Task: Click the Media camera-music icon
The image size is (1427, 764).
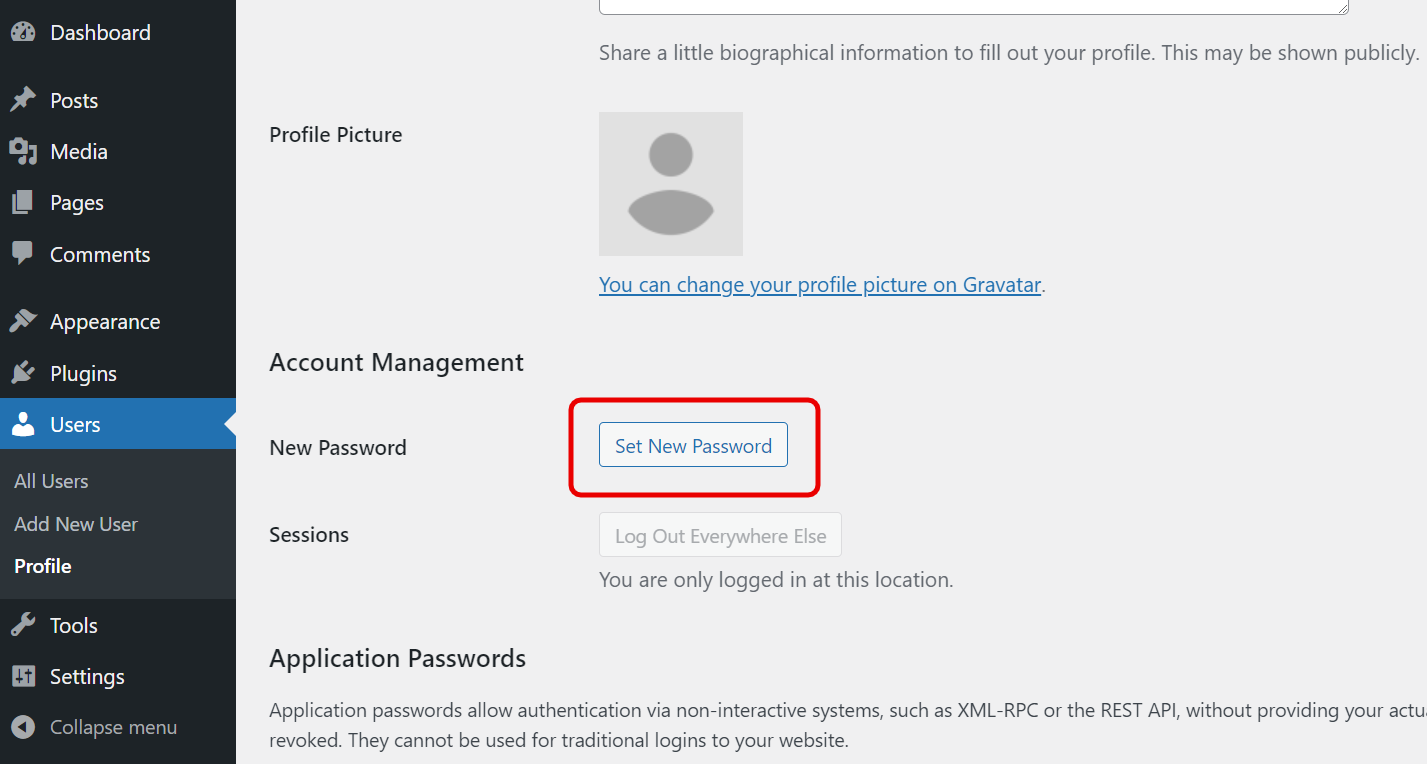Action: point(23,151)
